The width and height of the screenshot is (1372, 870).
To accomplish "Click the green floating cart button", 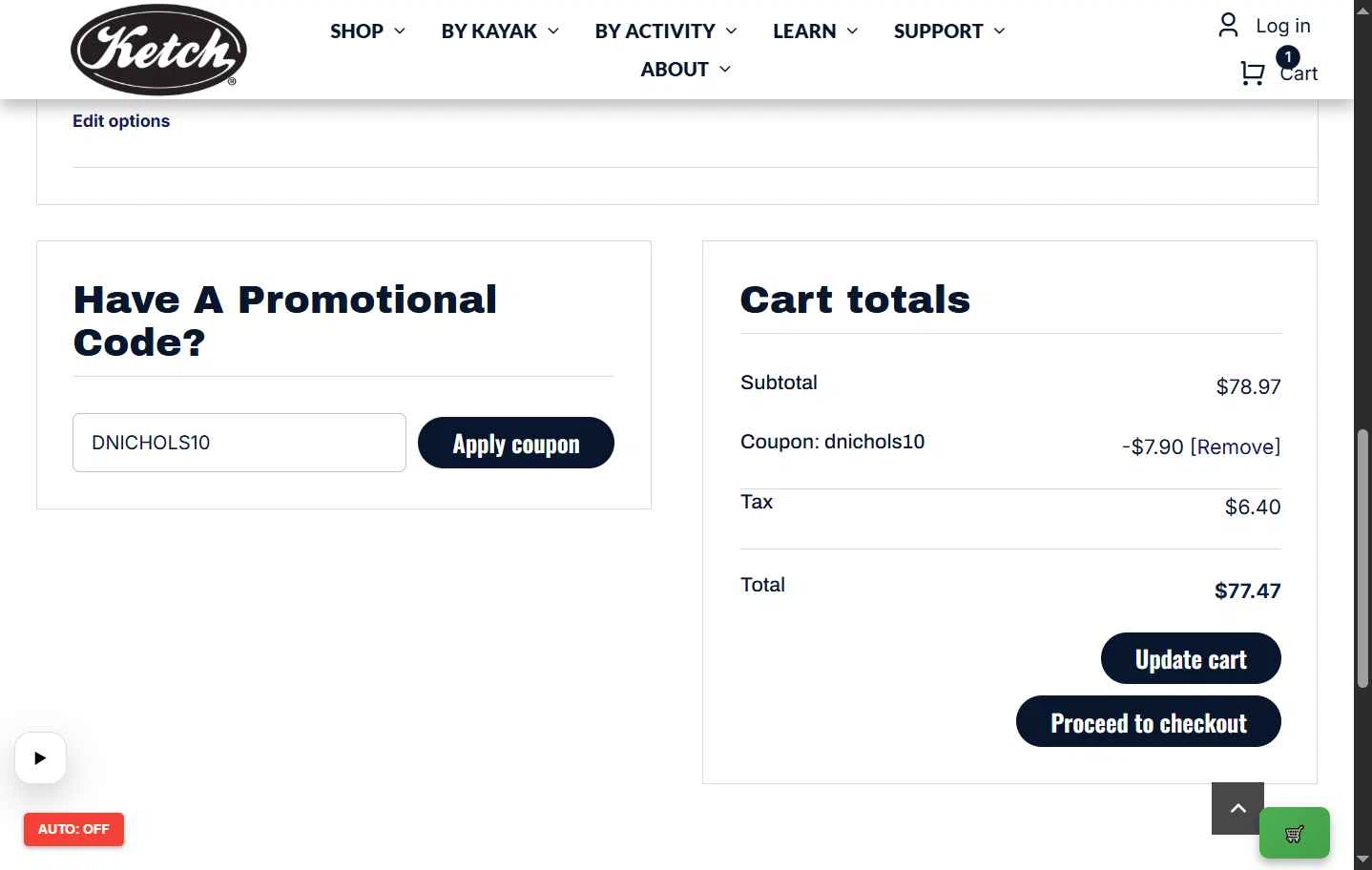I will pos(1295,833).
